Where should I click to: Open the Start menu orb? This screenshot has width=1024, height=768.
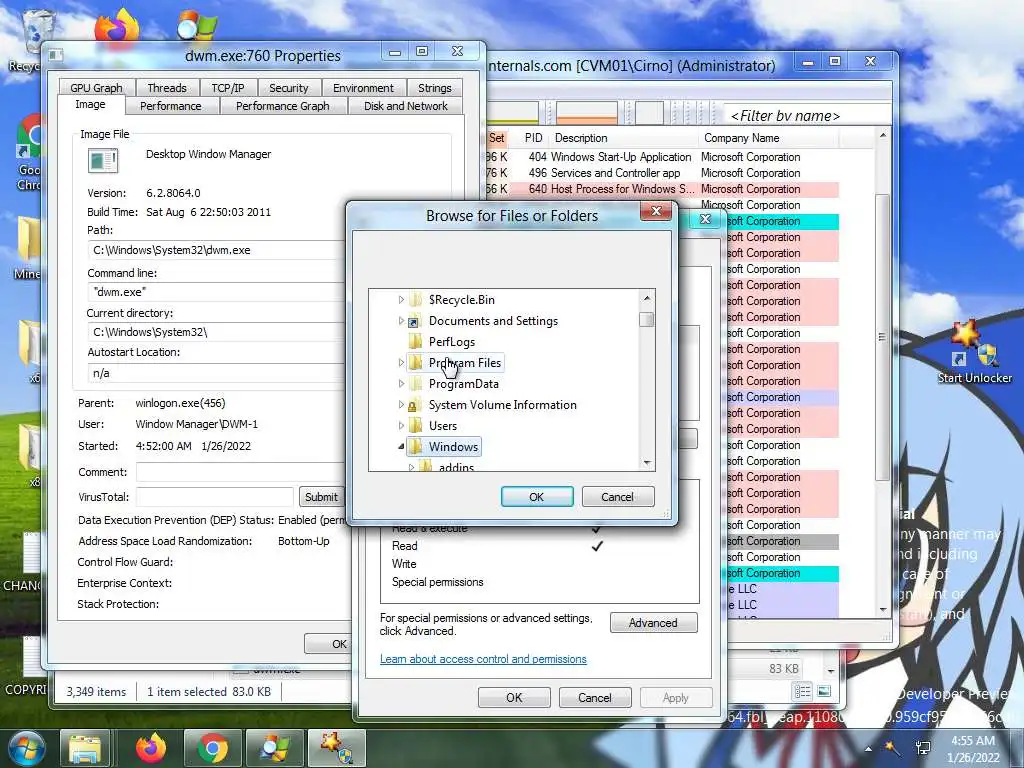(25, 748)
